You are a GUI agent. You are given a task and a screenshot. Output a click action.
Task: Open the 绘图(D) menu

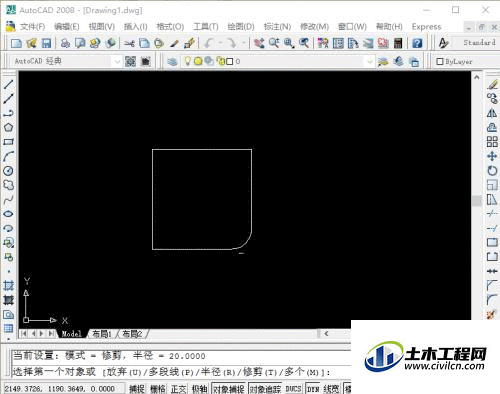(241, 27)
